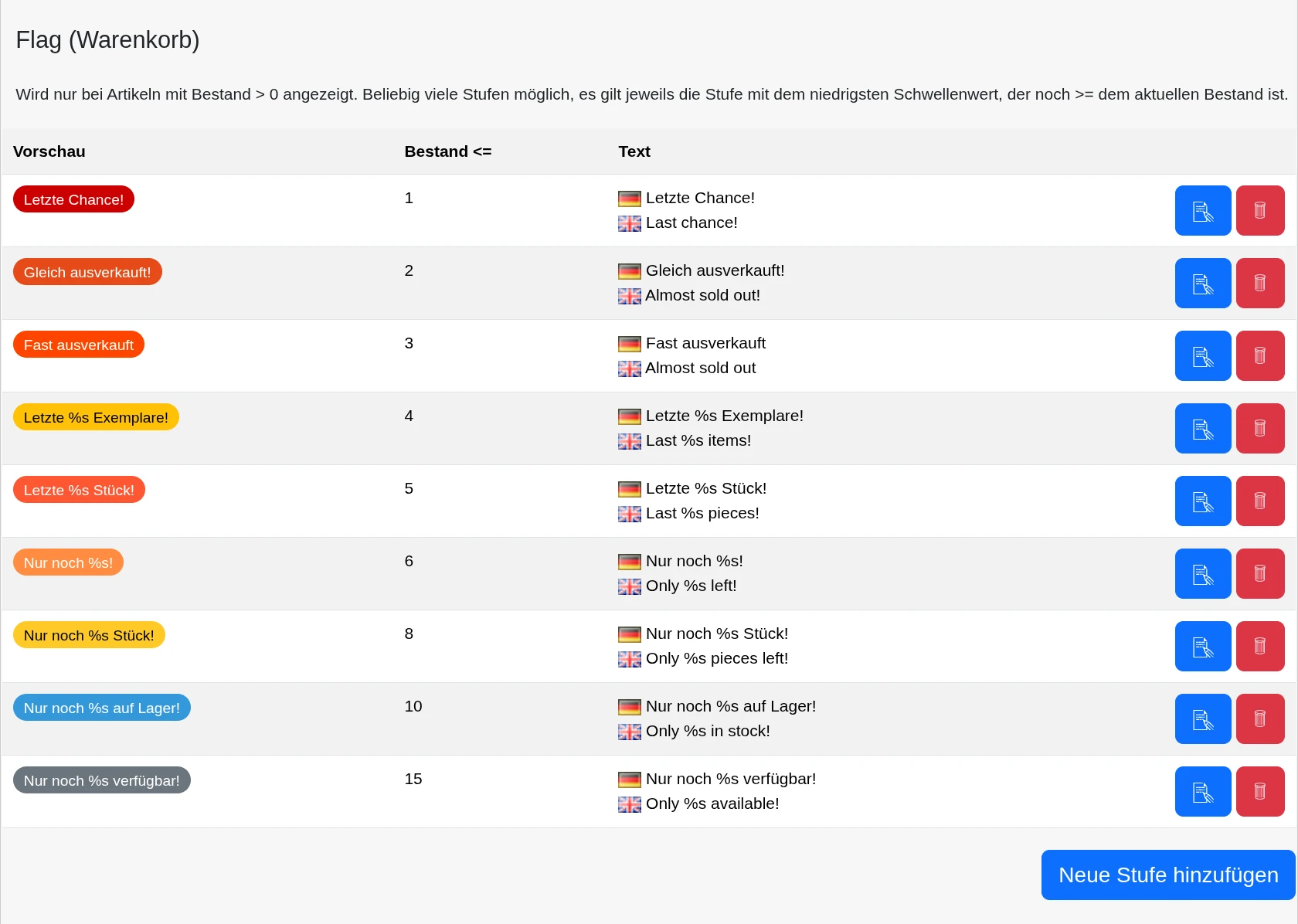
Task: Delete the 'Letzte Chance!' row
Action: (x=1260, y=211)
